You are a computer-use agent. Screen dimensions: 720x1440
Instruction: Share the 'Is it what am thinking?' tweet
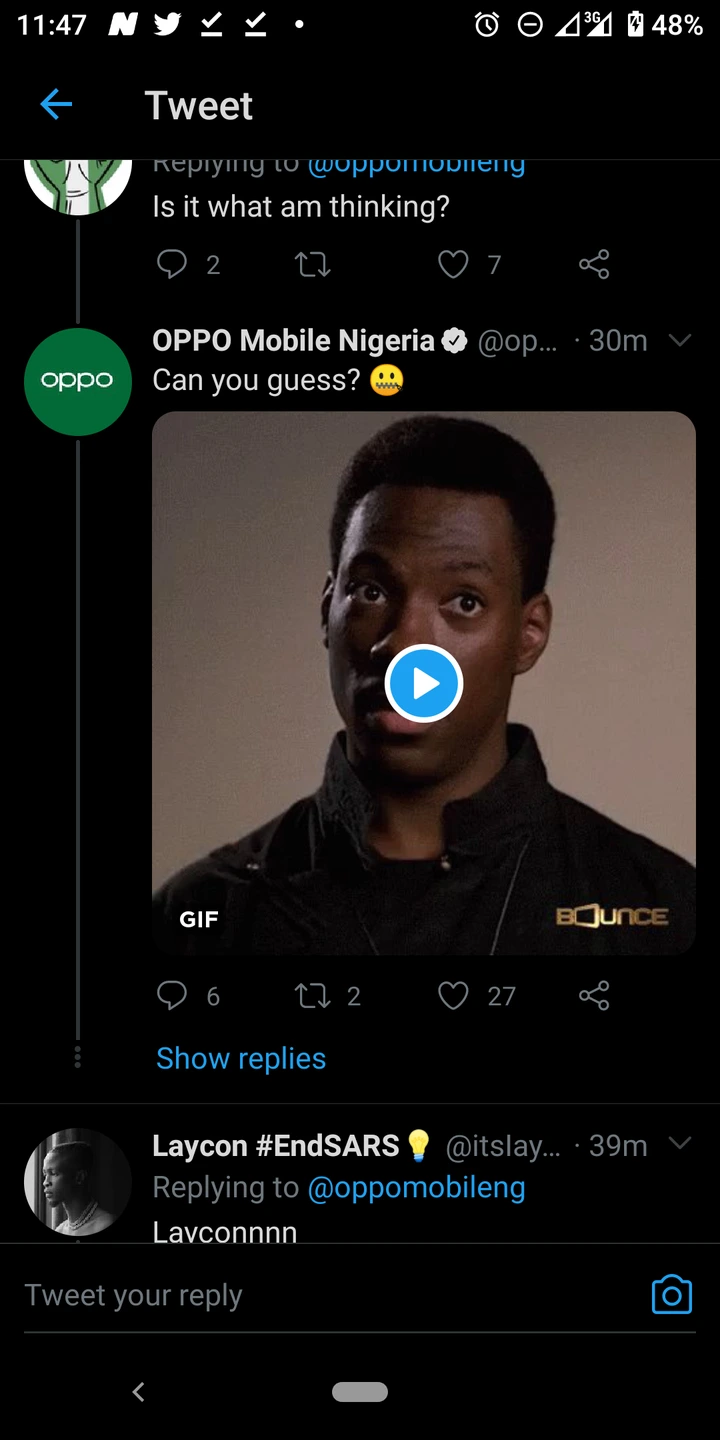[x=594, y=264]
